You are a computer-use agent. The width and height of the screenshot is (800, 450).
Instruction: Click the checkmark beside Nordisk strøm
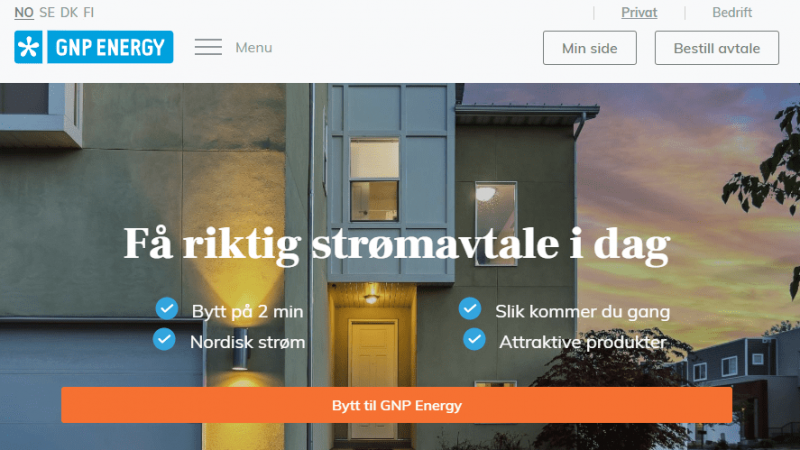pos(164,339)
